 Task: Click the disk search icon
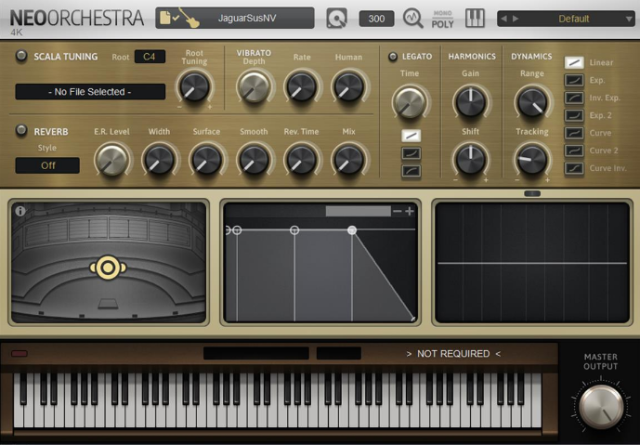point(336,18)
